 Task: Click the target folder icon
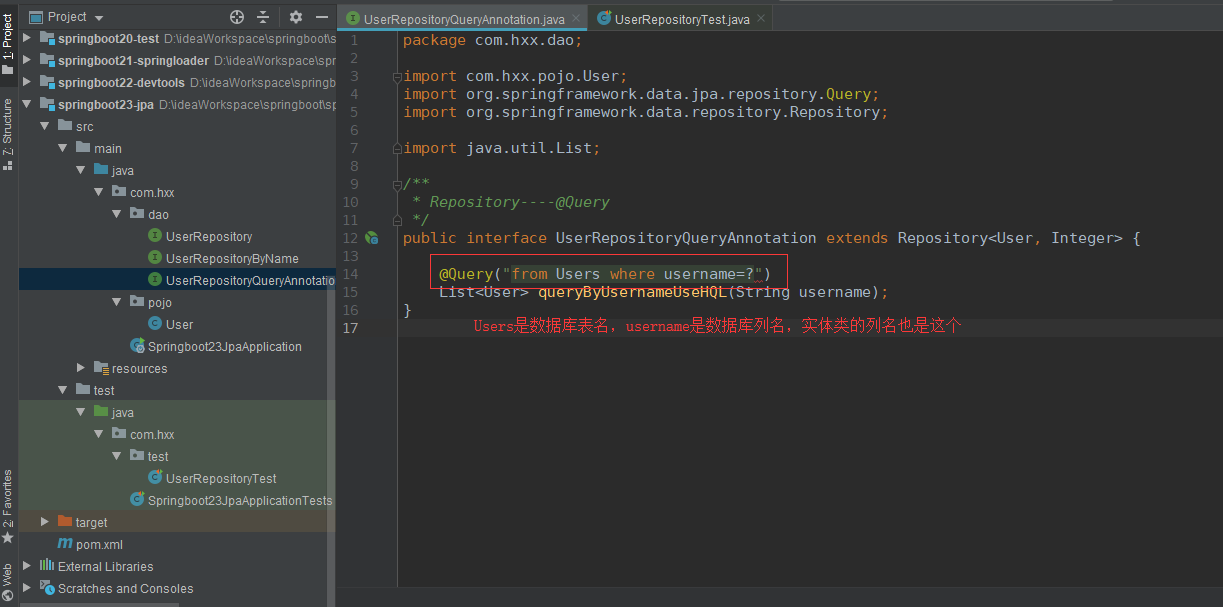65,522
